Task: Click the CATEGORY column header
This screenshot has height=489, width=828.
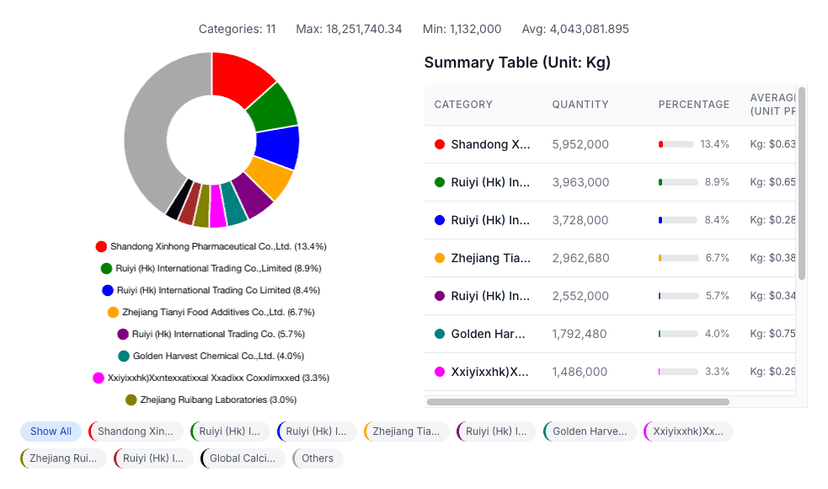Action: pos(463,105)
